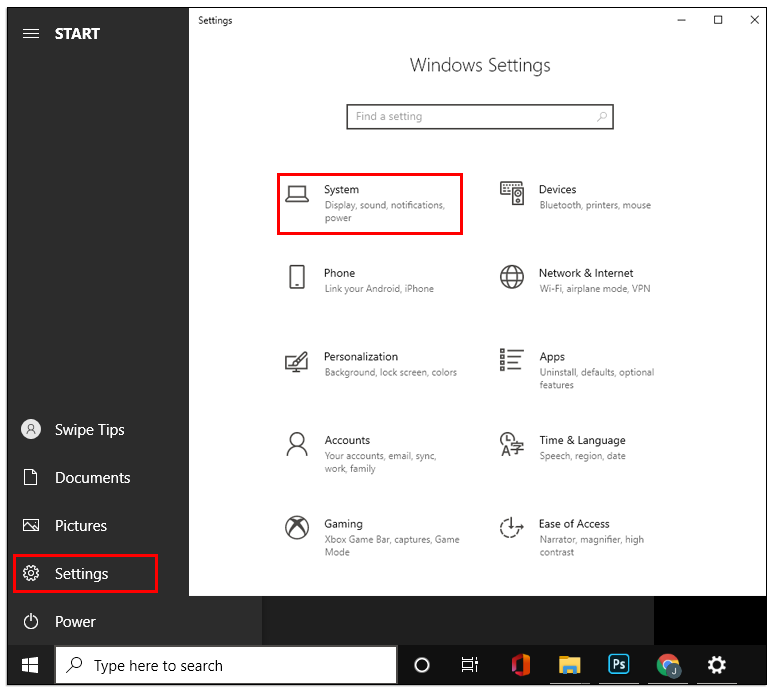Click the Type here to search box
This screenshot has width=775, height=693.
(x=226, y=665)
